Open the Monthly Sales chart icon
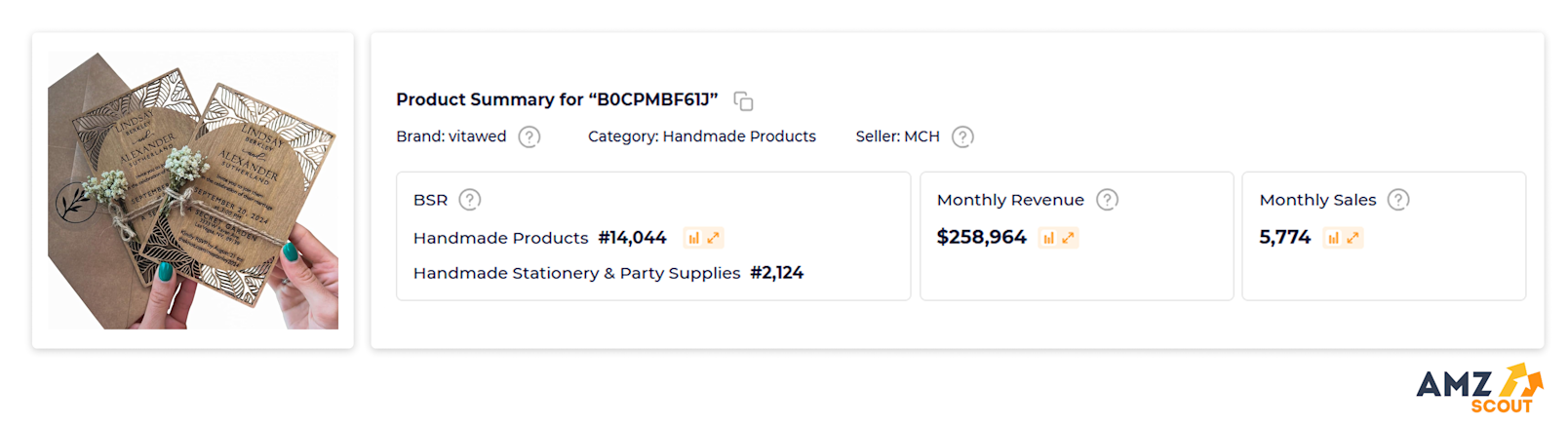The image size is (1568, 425). pyautogui.click(x=1333, y=238)
